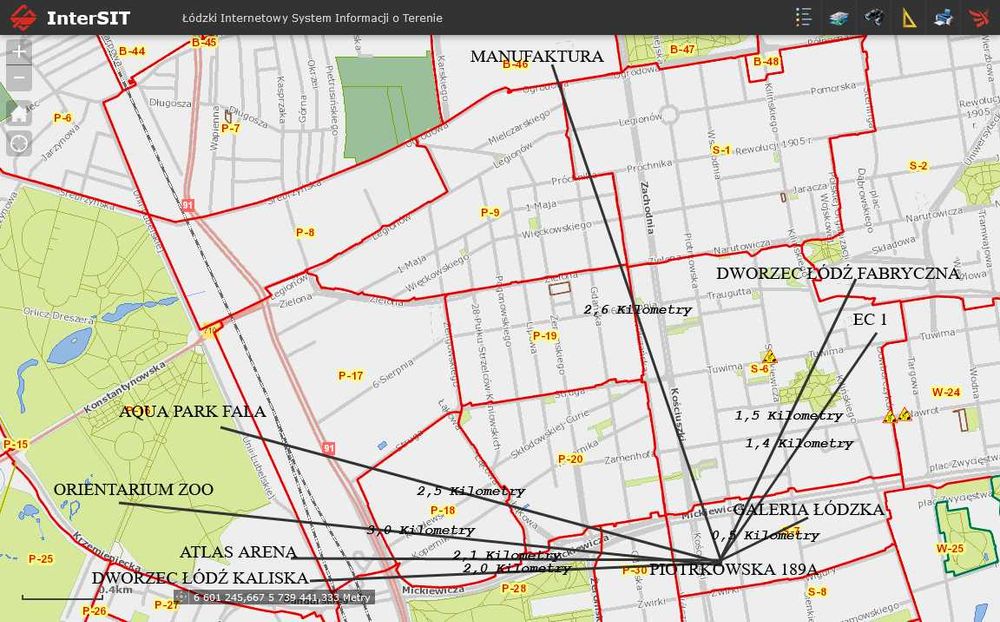Viewport: 1000px width, 622px height.
Task: Click the Konstantynowska street label
Action: click(125, 386)
